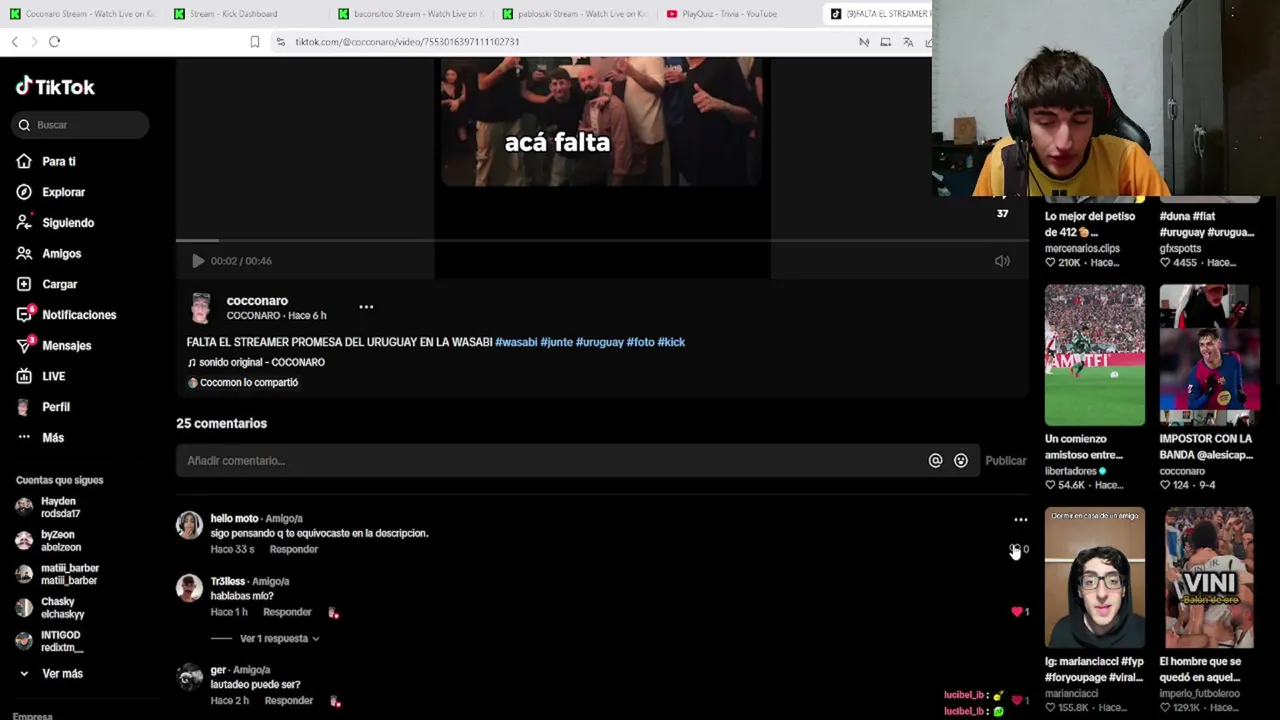Screen dimensions: 1280x720
Task: Open ger commenter avatar
Action: (189, 677)
